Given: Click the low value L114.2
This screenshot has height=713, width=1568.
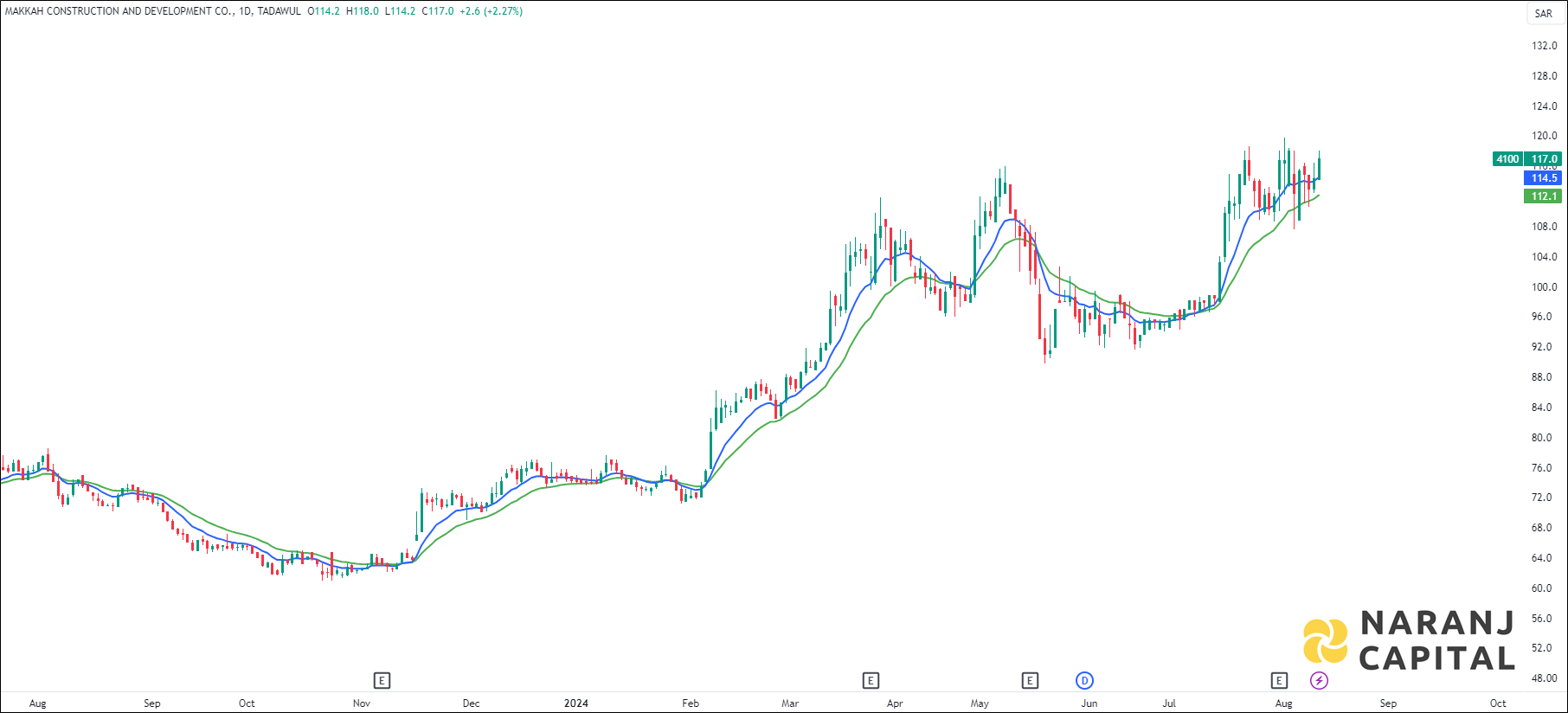Looking at the screenshot, I should click(x=400, y=11).
